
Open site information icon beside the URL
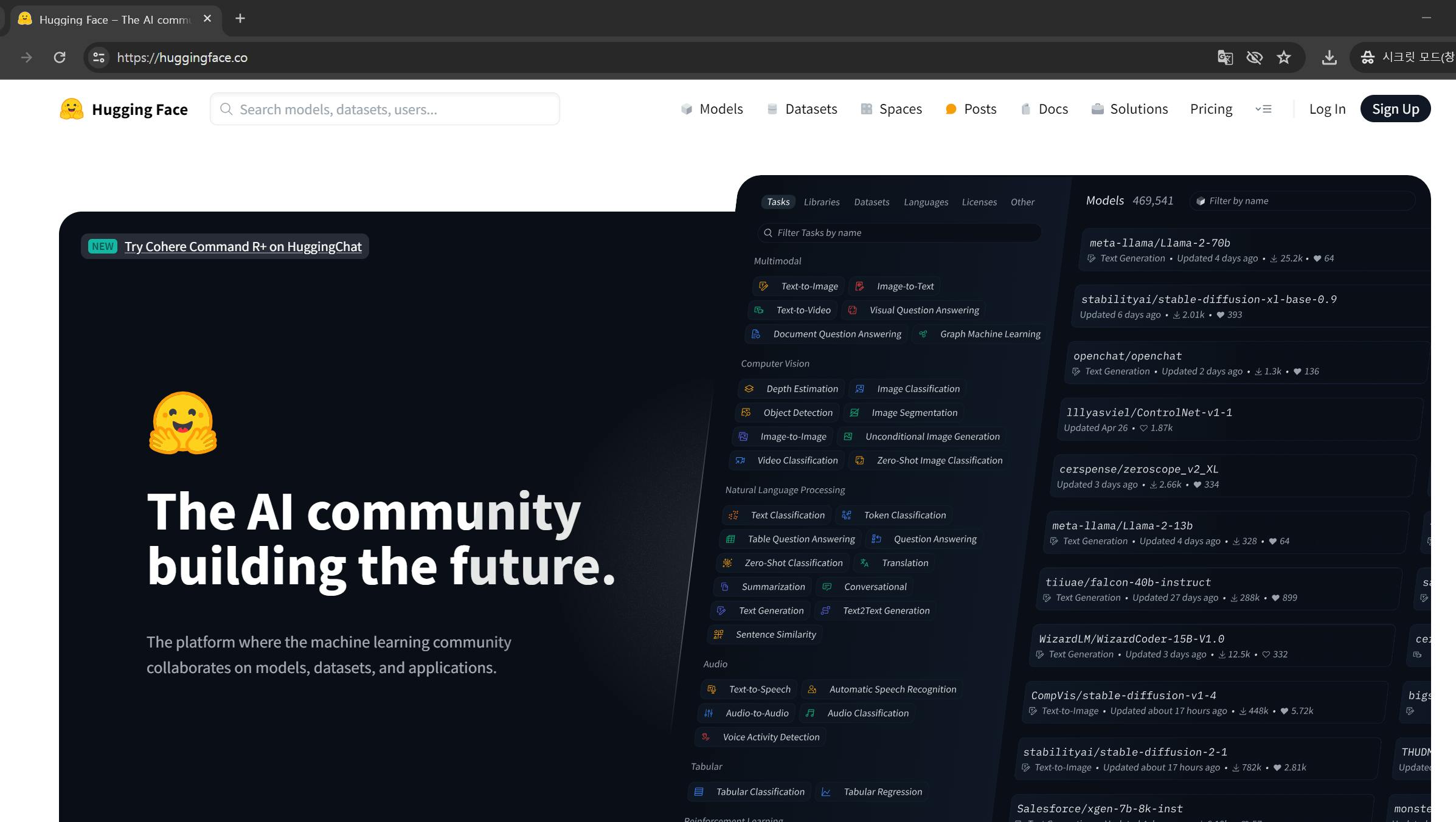[99, 58]
